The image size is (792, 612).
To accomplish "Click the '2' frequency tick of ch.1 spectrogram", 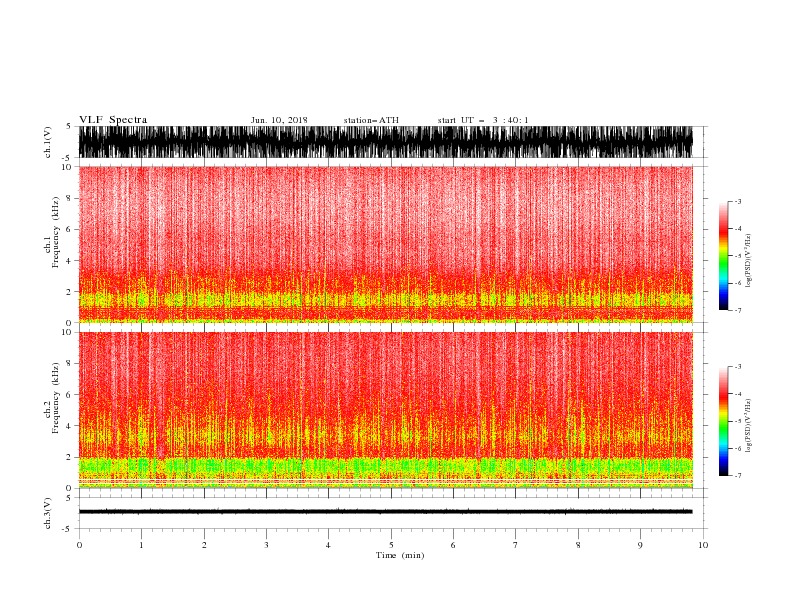I will (x=69, y=292).
